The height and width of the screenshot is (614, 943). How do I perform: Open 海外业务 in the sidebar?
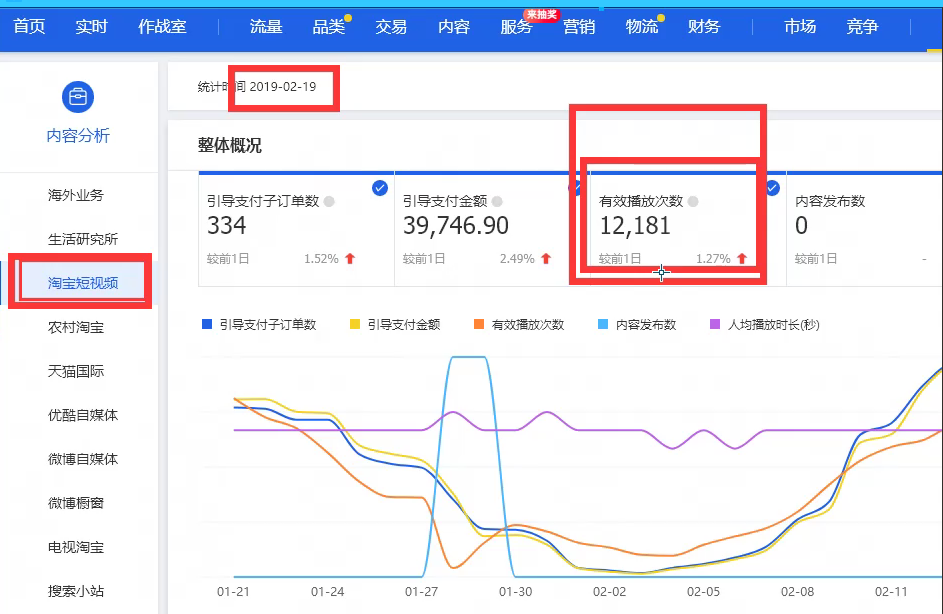click(76, 195)
